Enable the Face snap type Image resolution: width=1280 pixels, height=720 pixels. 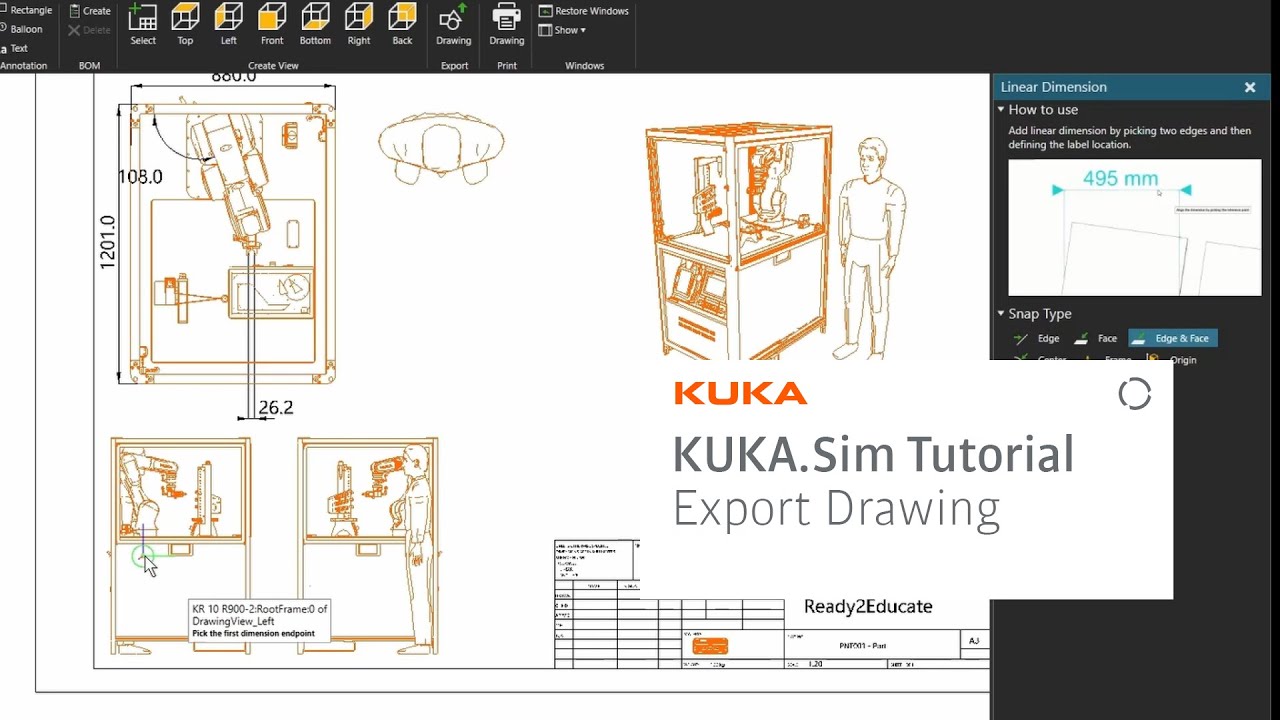click(1095, 338)
